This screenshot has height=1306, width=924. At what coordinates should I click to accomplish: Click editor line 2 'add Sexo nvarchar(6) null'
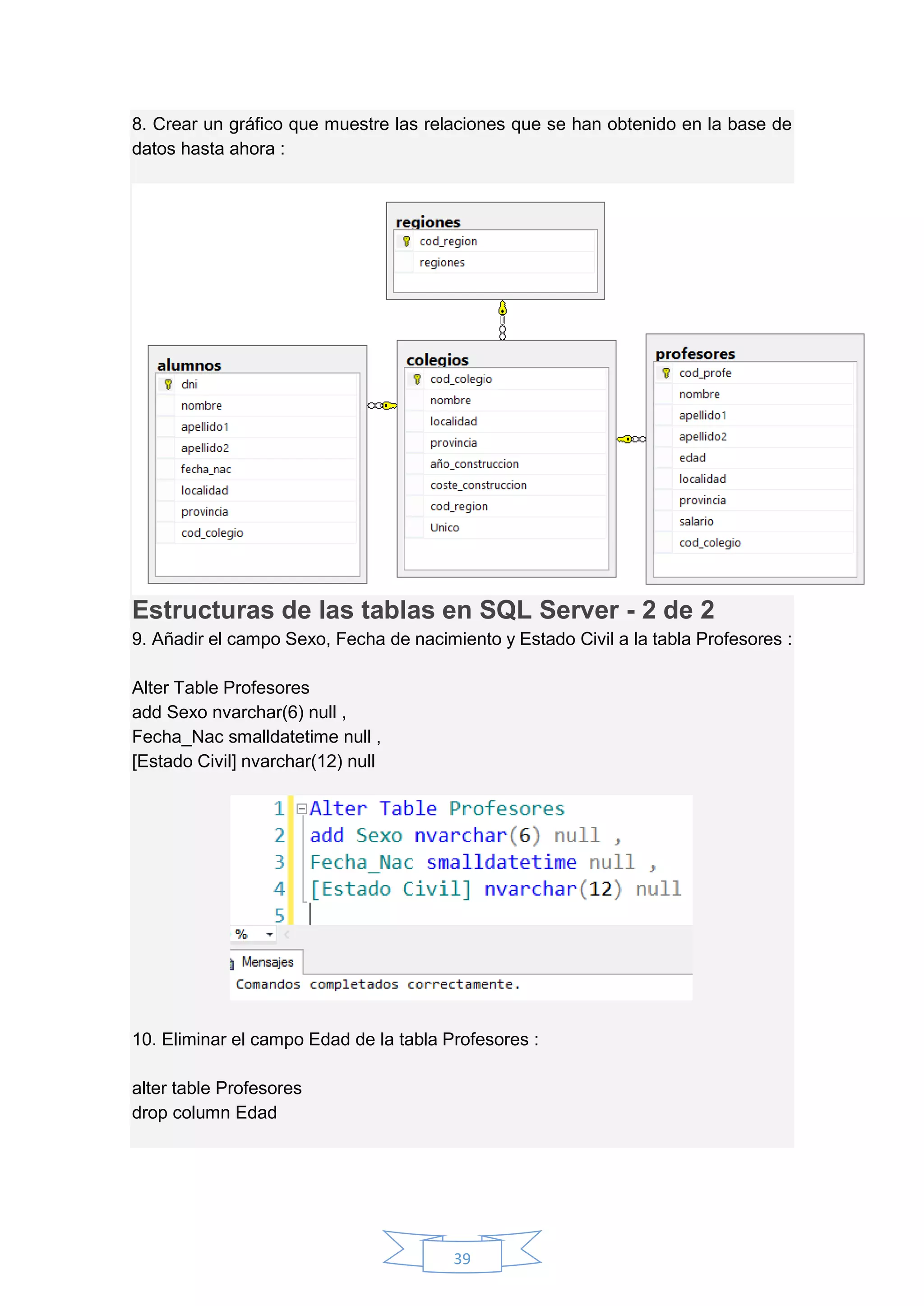pos(466,835)
